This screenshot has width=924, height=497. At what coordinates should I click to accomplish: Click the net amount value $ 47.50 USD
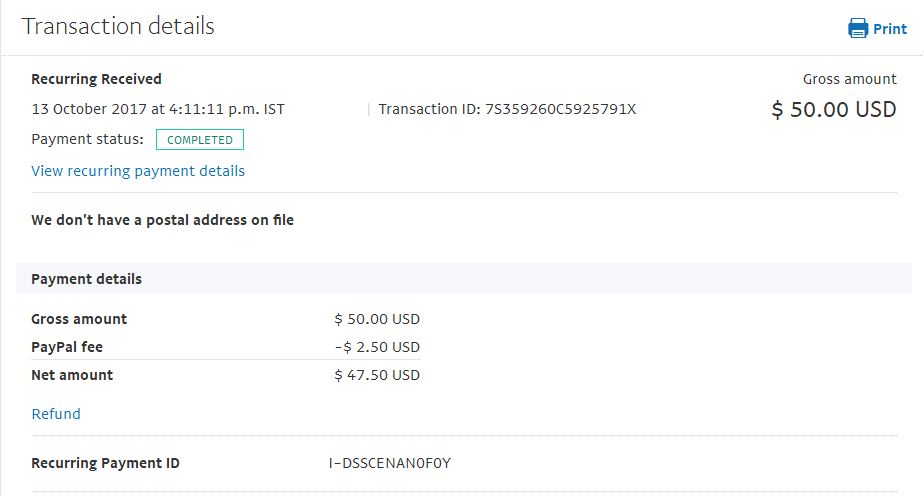(x=377, y=375)
